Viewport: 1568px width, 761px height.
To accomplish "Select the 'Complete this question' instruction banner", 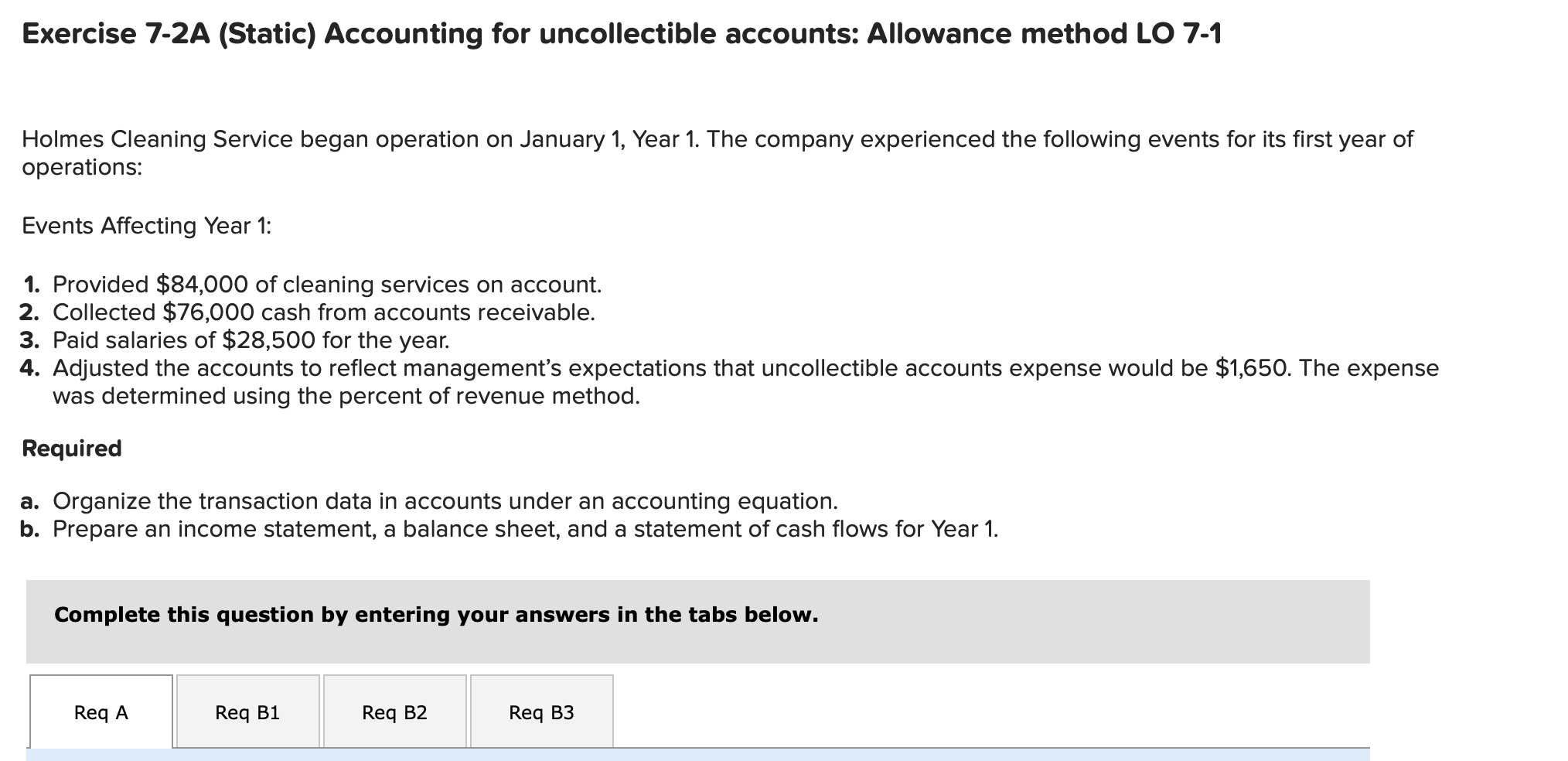I will [x=435, y=614].
